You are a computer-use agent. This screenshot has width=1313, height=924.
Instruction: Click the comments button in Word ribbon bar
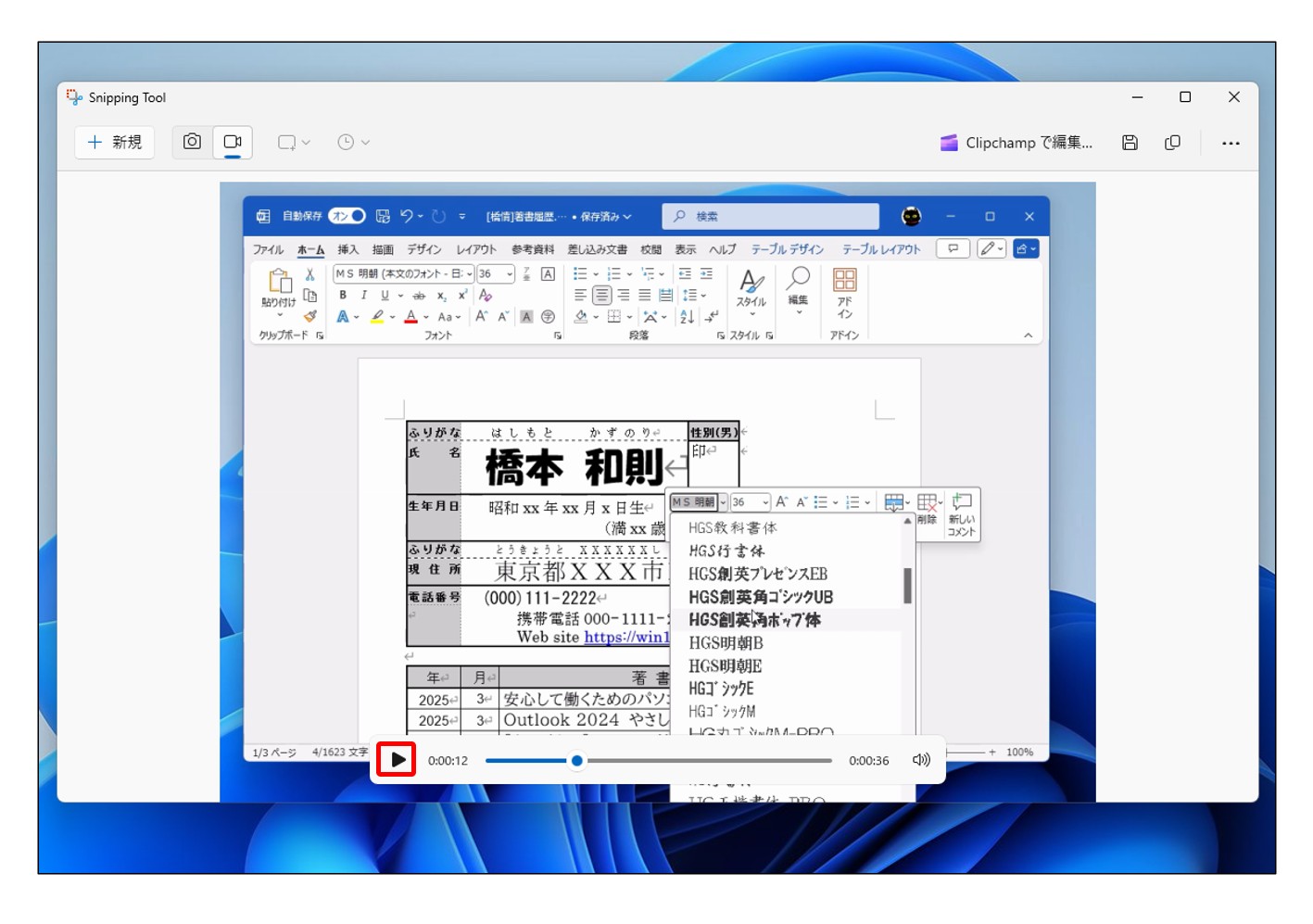(x=953, y=248)
